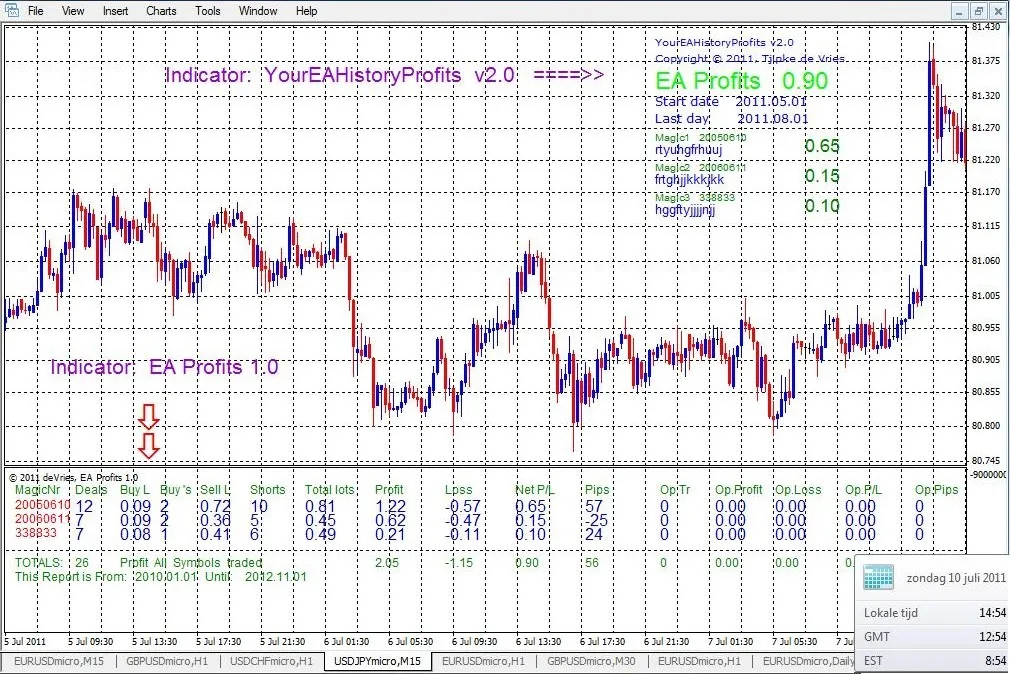Switch to the USDCHFmicro,H1 chart tab
Image resolution: width=1010 pixels, height=674 pixels.
(x=272, y=661)
